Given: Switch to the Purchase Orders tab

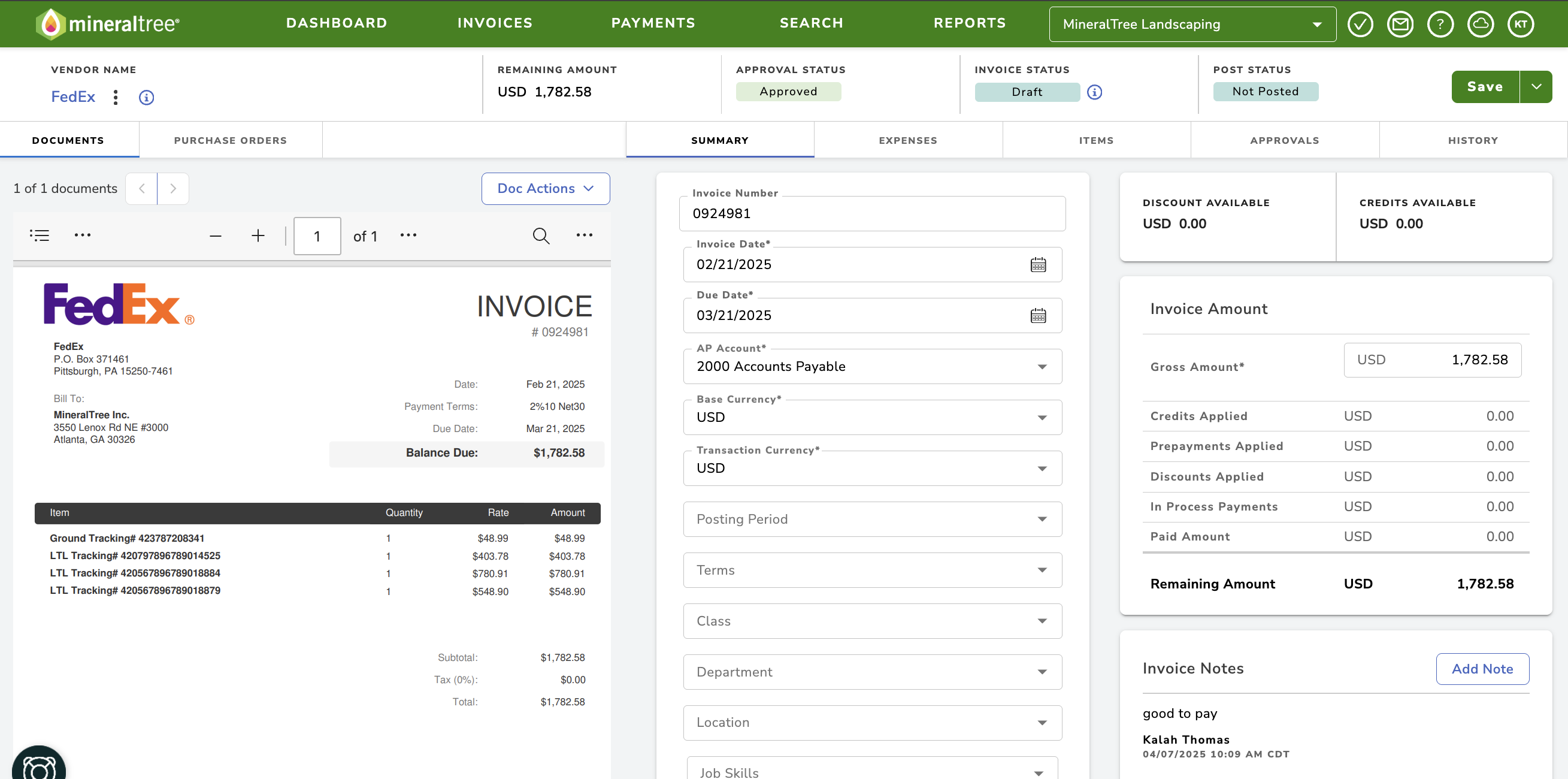Looking at the screenshot, I should (x=230, y=141).
